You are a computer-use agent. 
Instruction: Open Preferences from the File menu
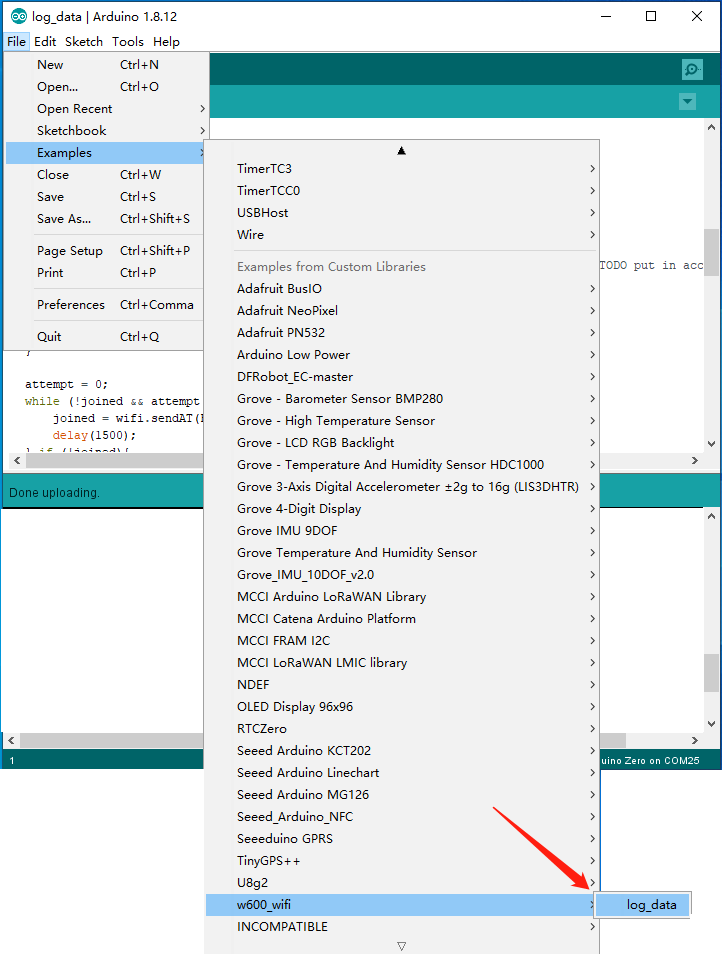tap(105, 304)
